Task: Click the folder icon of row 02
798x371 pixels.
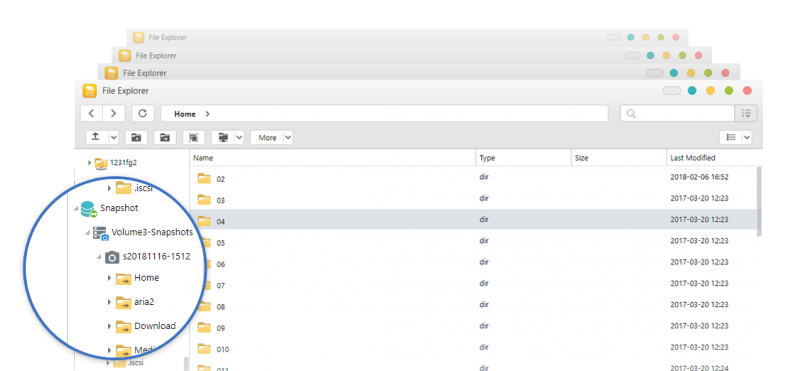Action: tap(204, 178)
